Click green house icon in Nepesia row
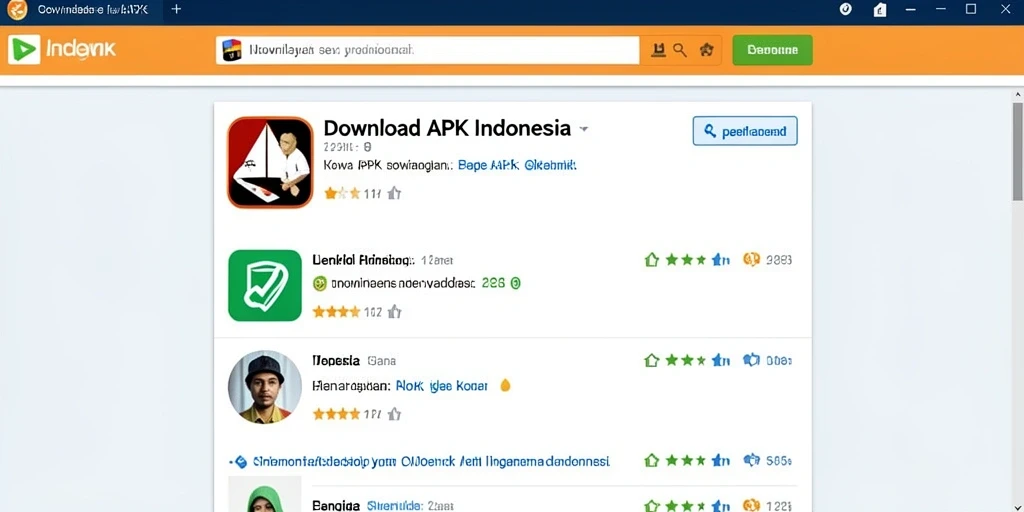Viewport: 1024px width, 512px height. tap(651, 360)
